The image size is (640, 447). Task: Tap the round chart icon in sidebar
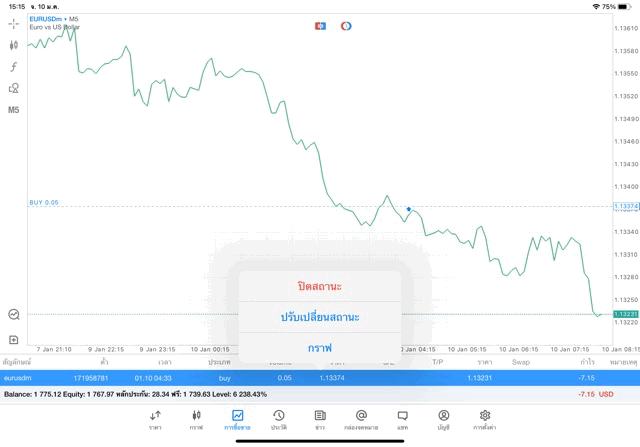(x=14, y=314)
